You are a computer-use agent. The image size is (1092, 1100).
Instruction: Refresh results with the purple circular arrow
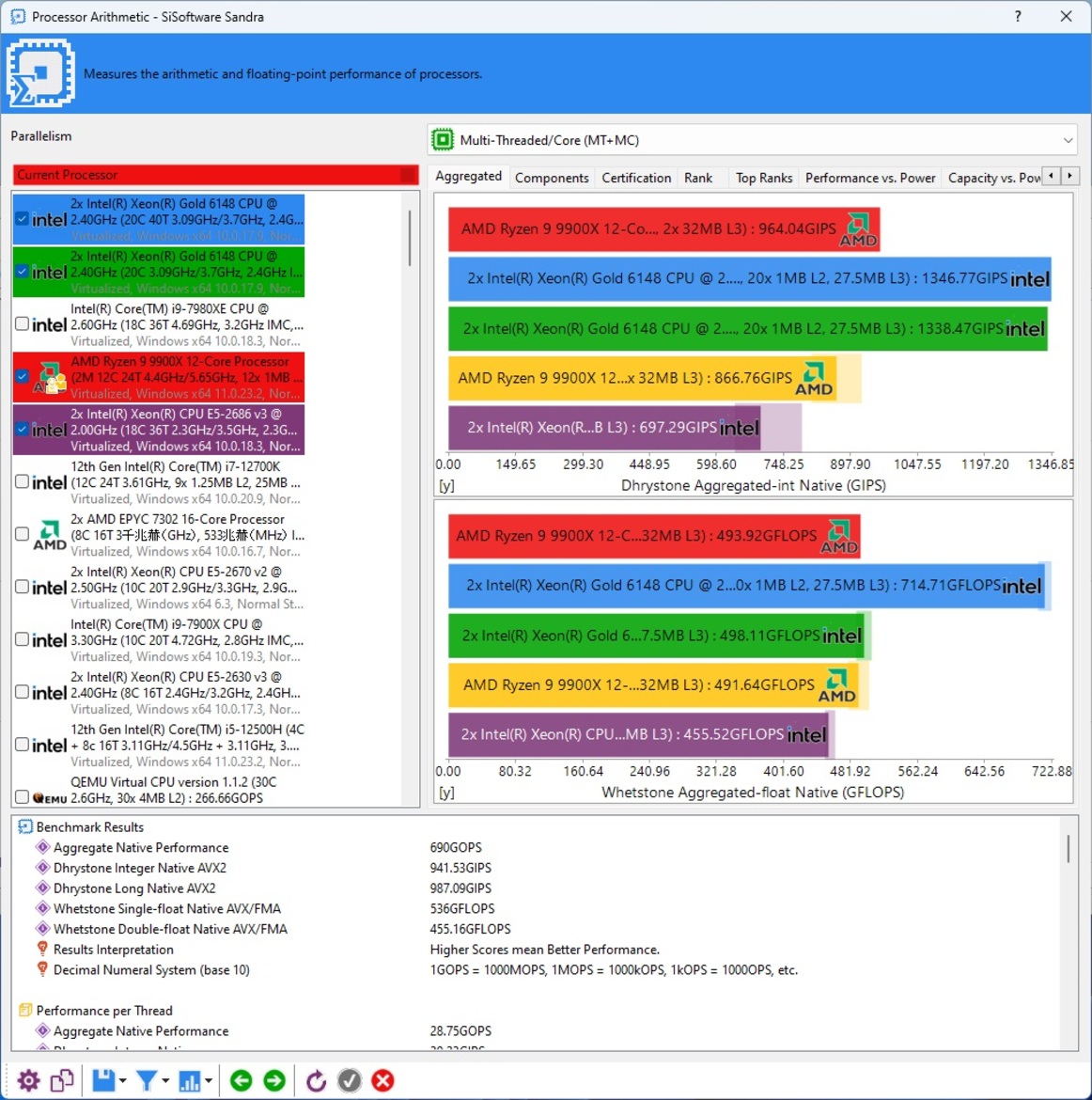316,1080
